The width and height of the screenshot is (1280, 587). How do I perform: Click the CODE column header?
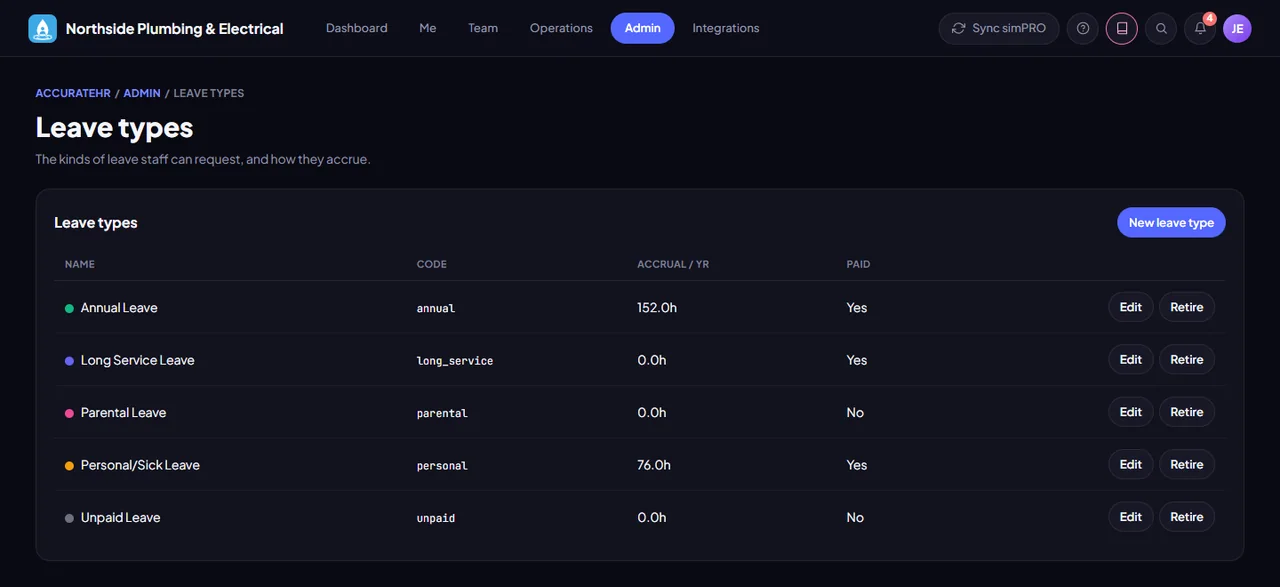(432, 264)
